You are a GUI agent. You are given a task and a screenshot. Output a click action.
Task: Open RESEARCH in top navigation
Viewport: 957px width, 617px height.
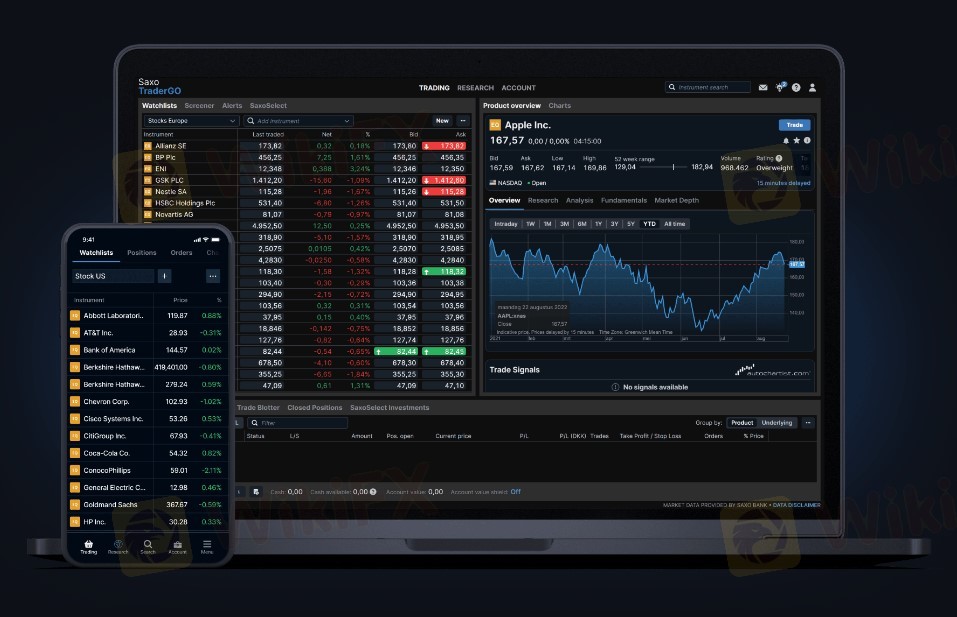(475, 88)
